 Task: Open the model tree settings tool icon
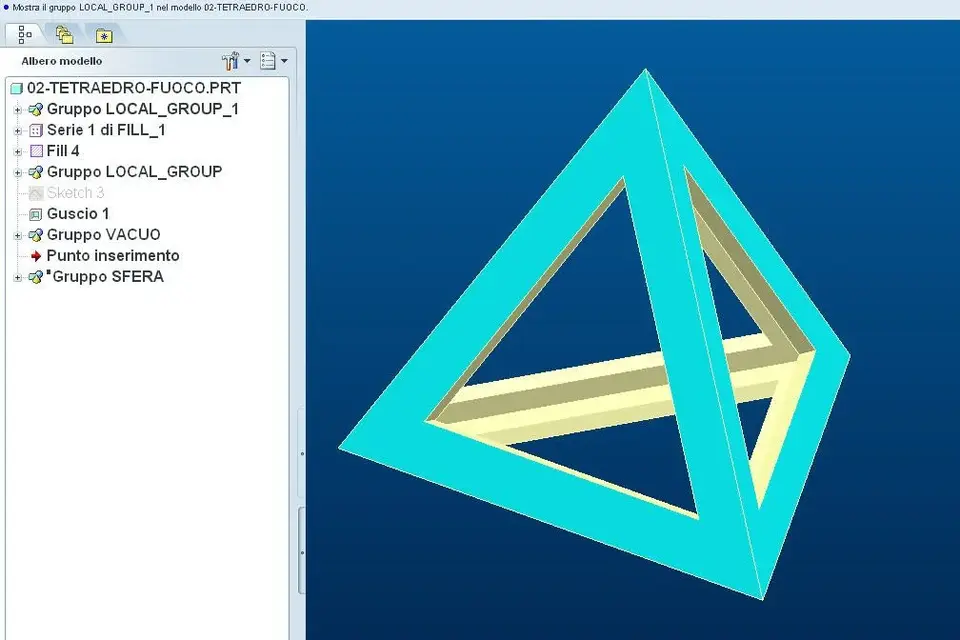231,61
